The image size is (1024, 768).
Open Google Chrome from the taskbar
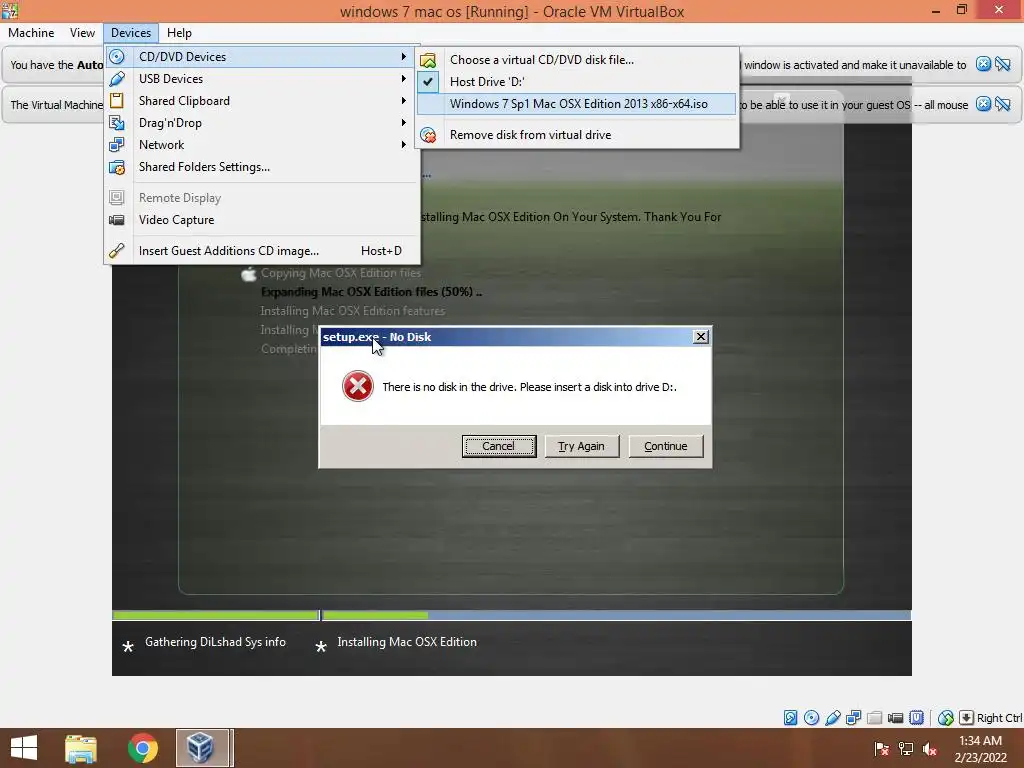pyautogui.click(x=142, y=748)
